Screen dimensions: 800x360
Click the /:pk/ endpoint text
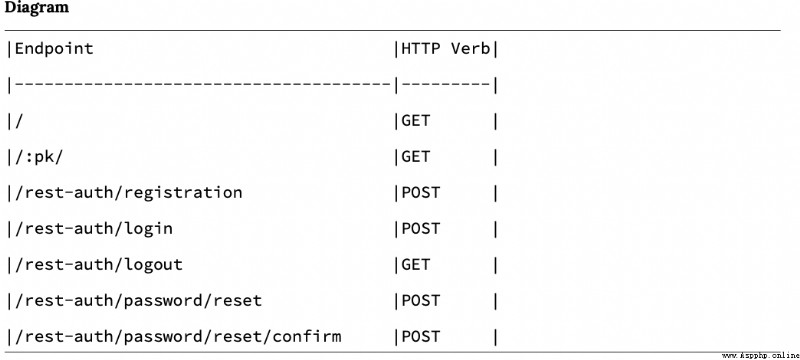click(x=39, y=157)
